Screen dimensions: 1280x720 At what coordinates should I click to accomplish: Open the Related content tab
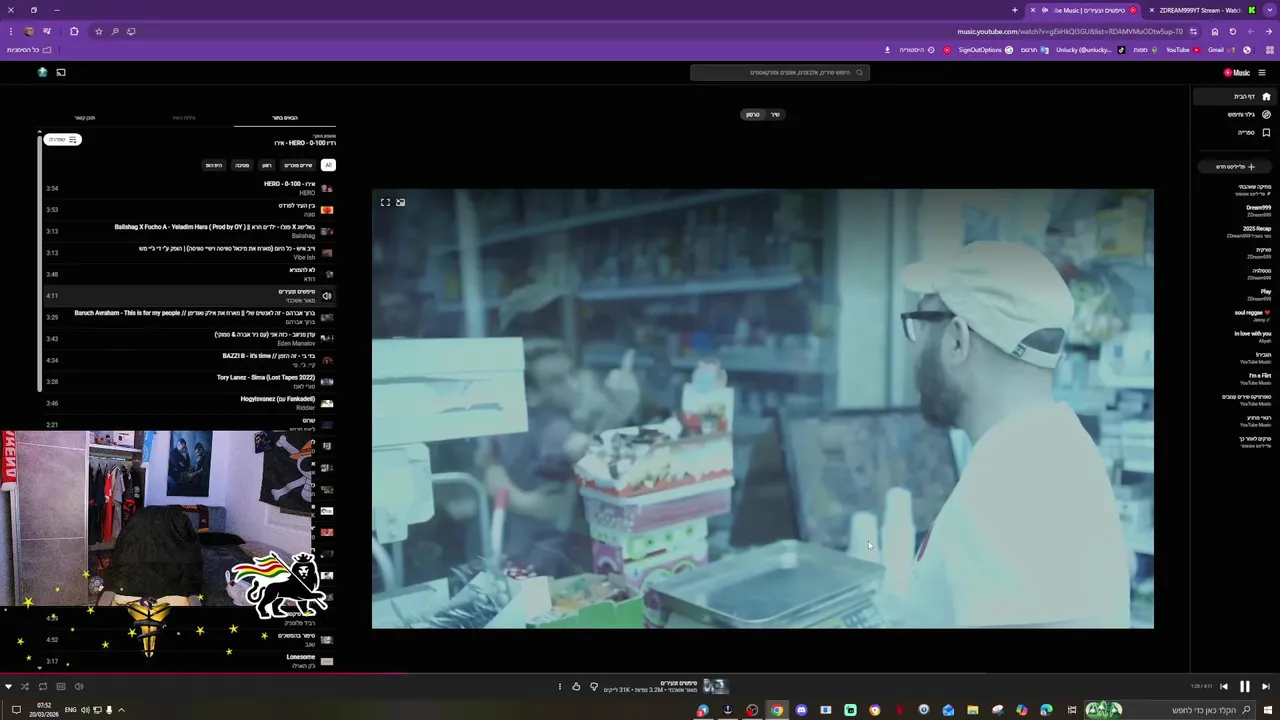pos(84,118)
